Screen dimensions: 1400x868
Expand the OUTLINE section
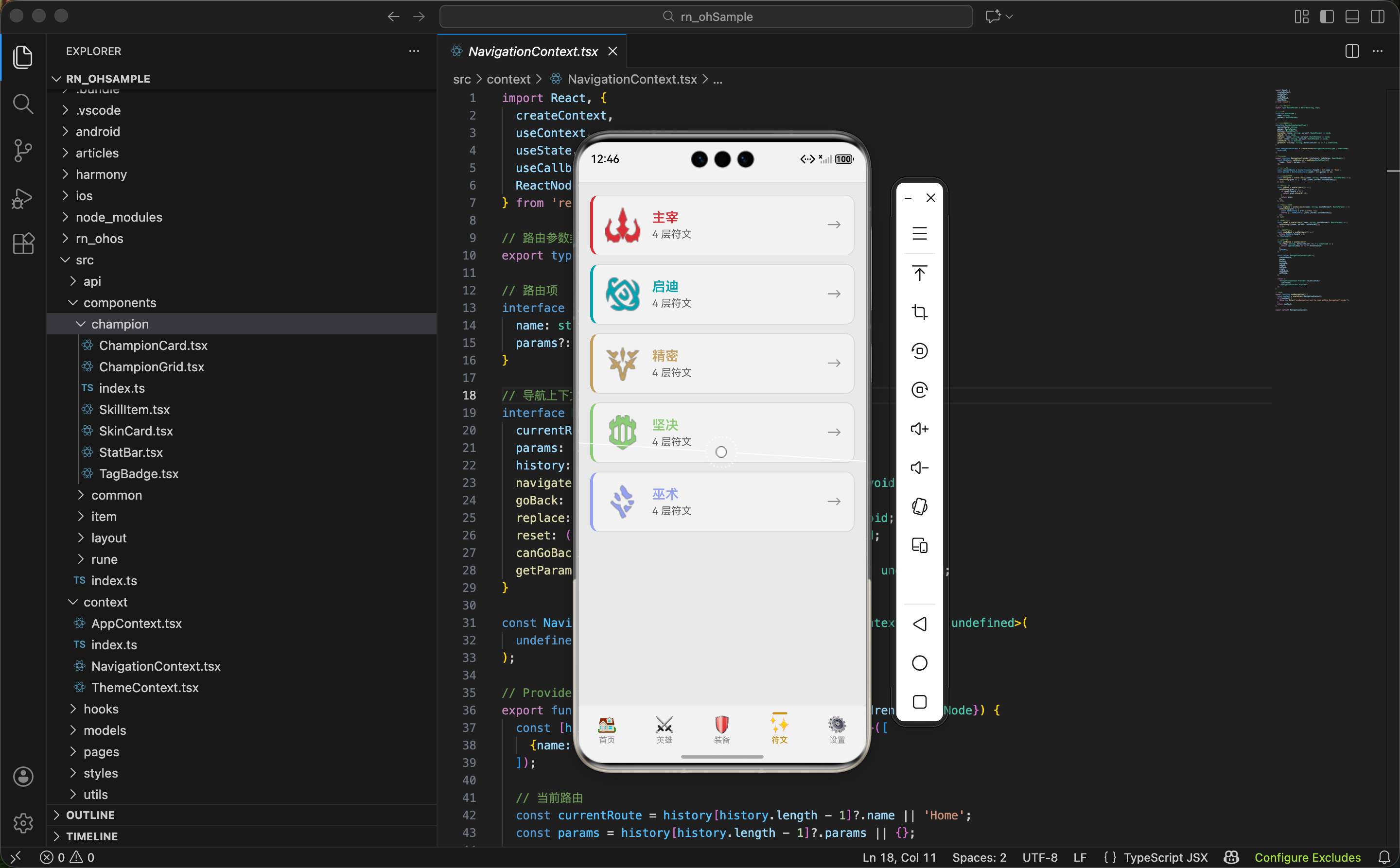[x=90, y=815]
